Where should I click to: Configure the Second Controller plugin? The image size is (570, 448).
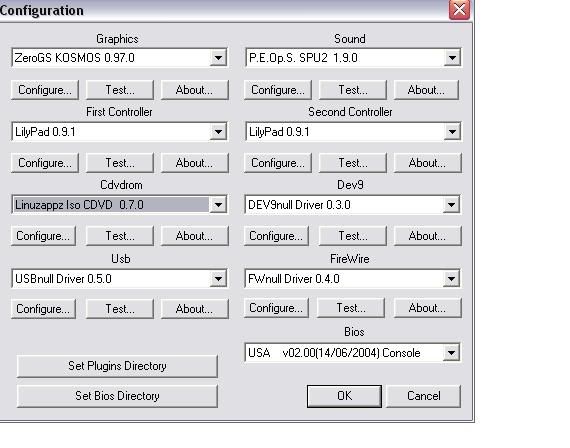coord(278,163)
